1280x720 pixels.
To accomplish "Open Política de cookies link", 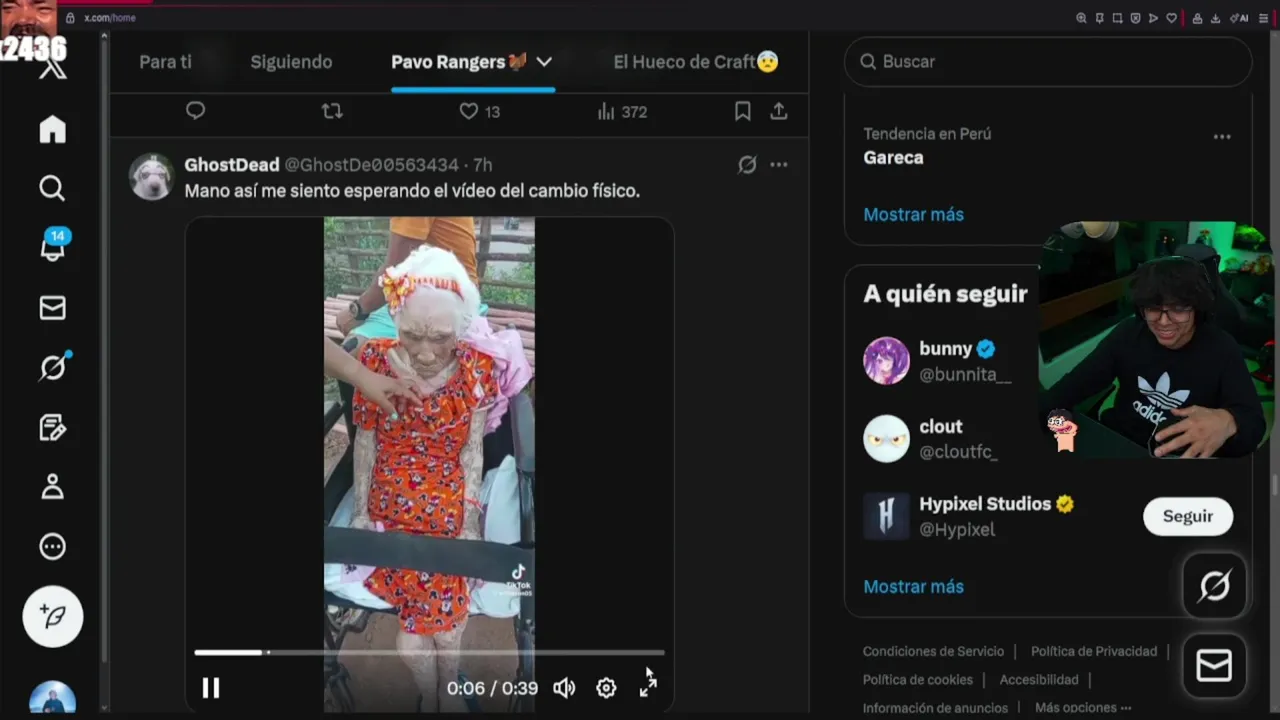I will (918, 680).
